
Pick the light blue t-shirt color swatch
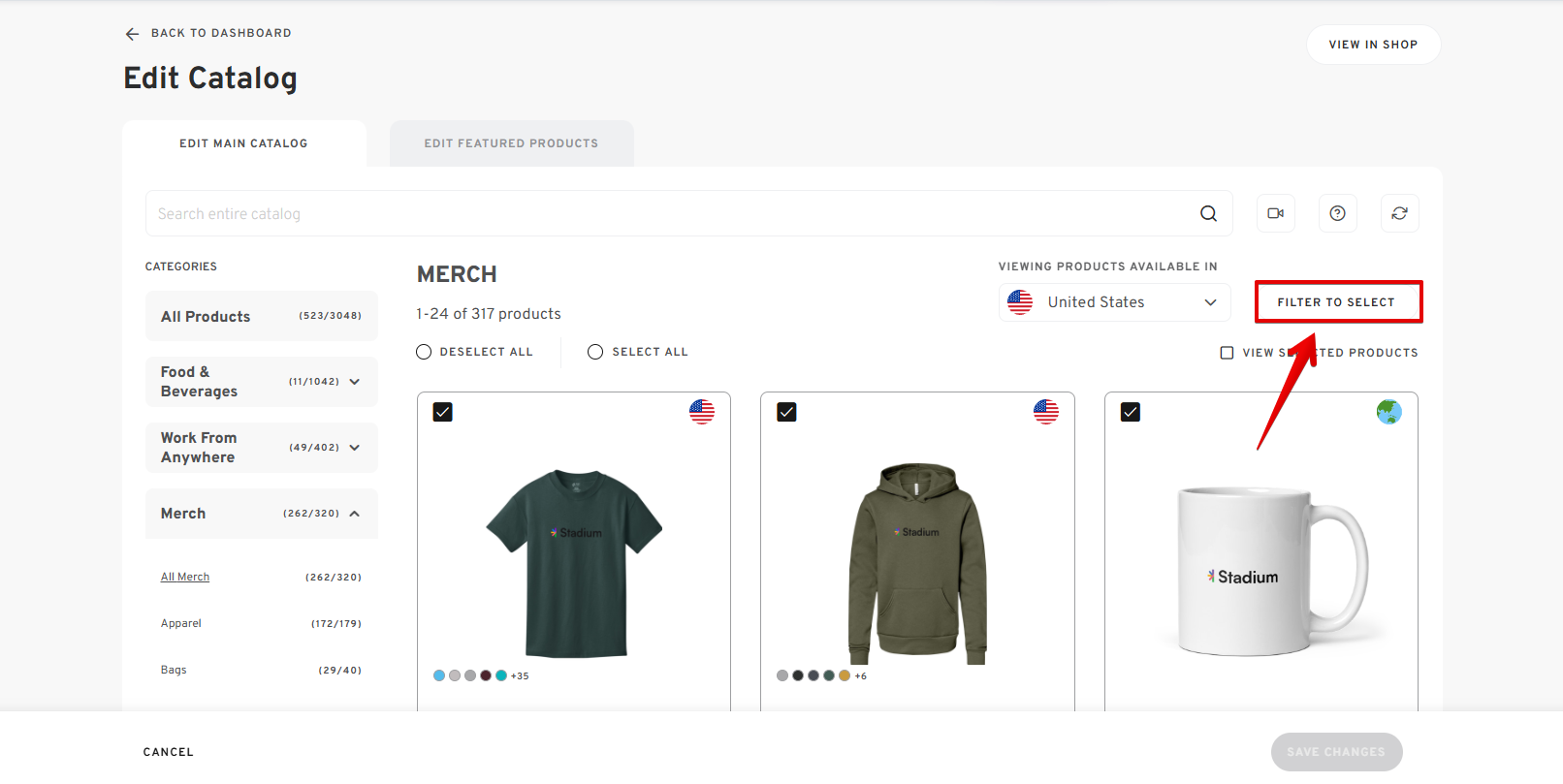click(x=439, y=675)
